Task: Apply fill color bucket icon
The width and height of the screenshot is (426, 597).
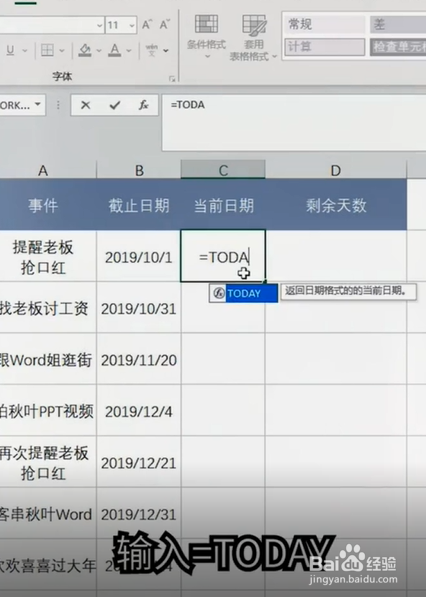Action: (x=85, y=50)
